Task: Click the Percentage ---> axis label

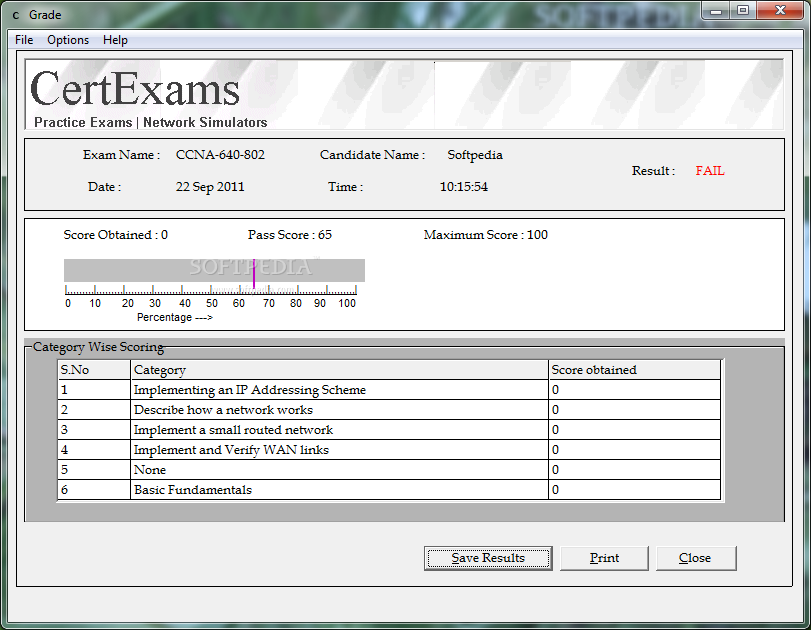Action: (x=174, y=317)
